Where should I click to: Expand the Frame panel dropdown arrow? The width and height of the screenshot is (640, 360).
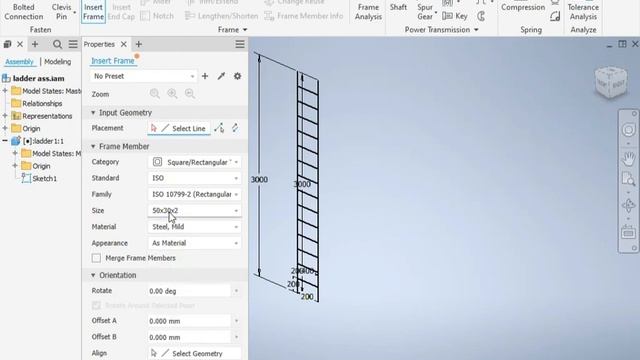[245, 30]
